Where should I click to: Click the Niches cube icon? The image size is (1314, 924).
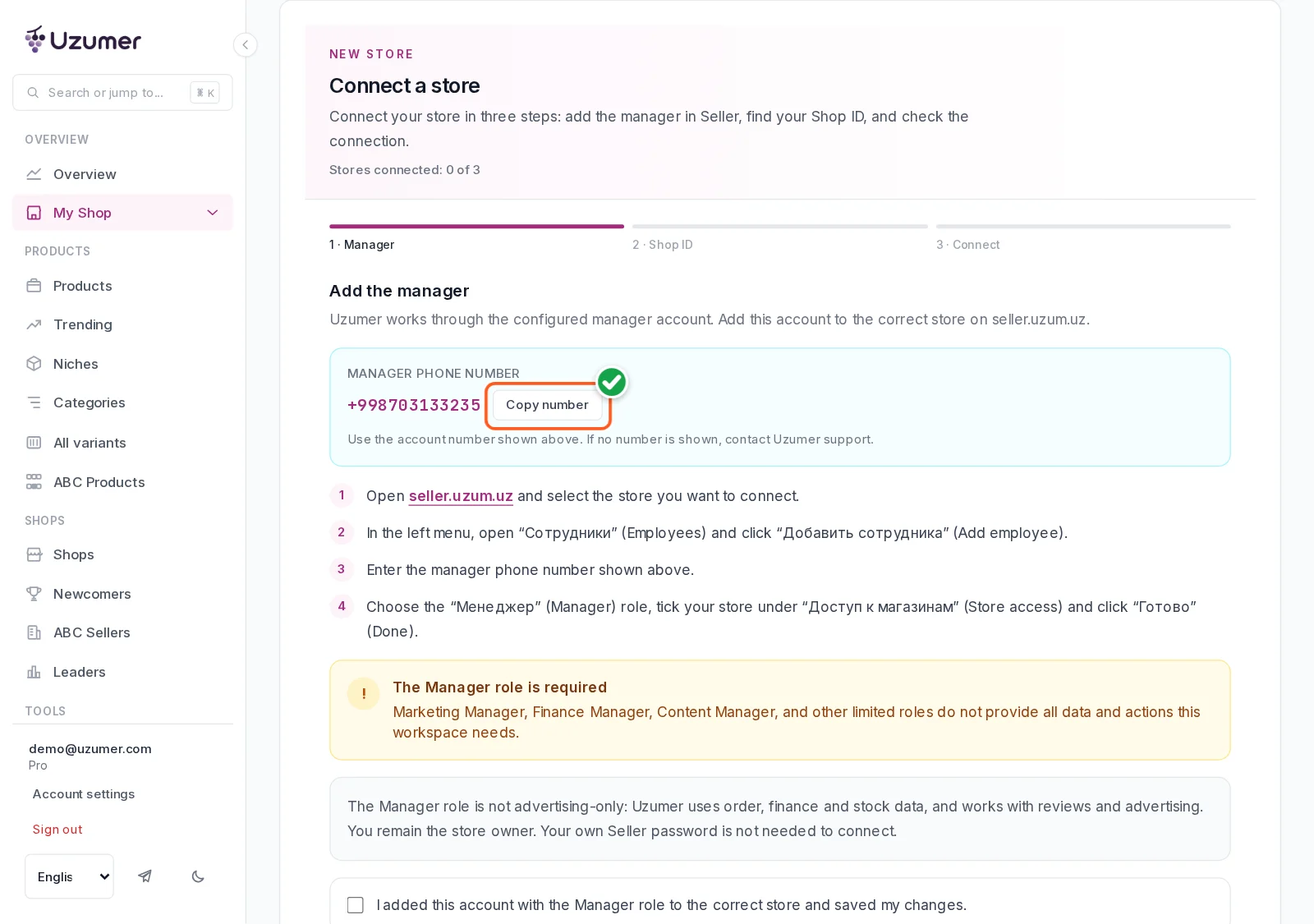pyautogui.click(x=34, y=364)
